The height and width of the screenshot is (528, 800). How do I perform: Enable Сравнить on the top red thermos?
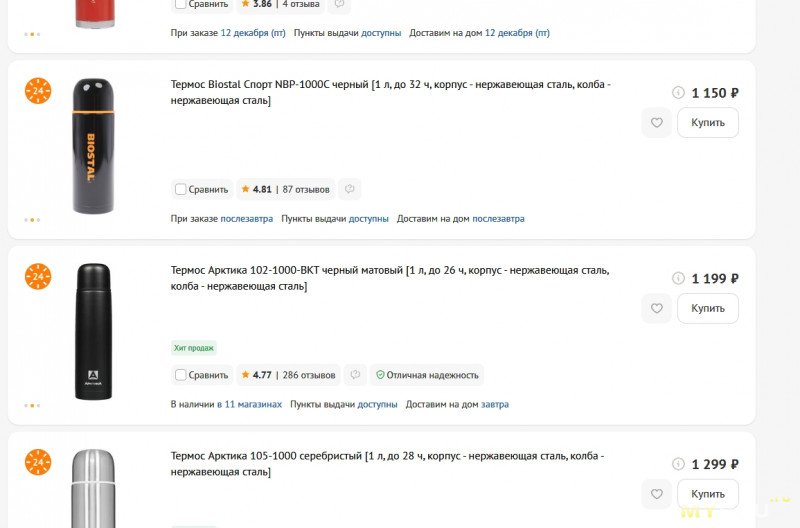[x=180, y=4]
